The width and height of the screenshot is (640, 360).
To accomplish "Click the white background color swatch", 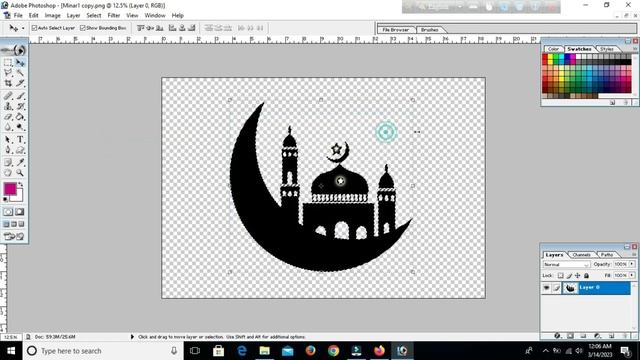I will (19, 198).
